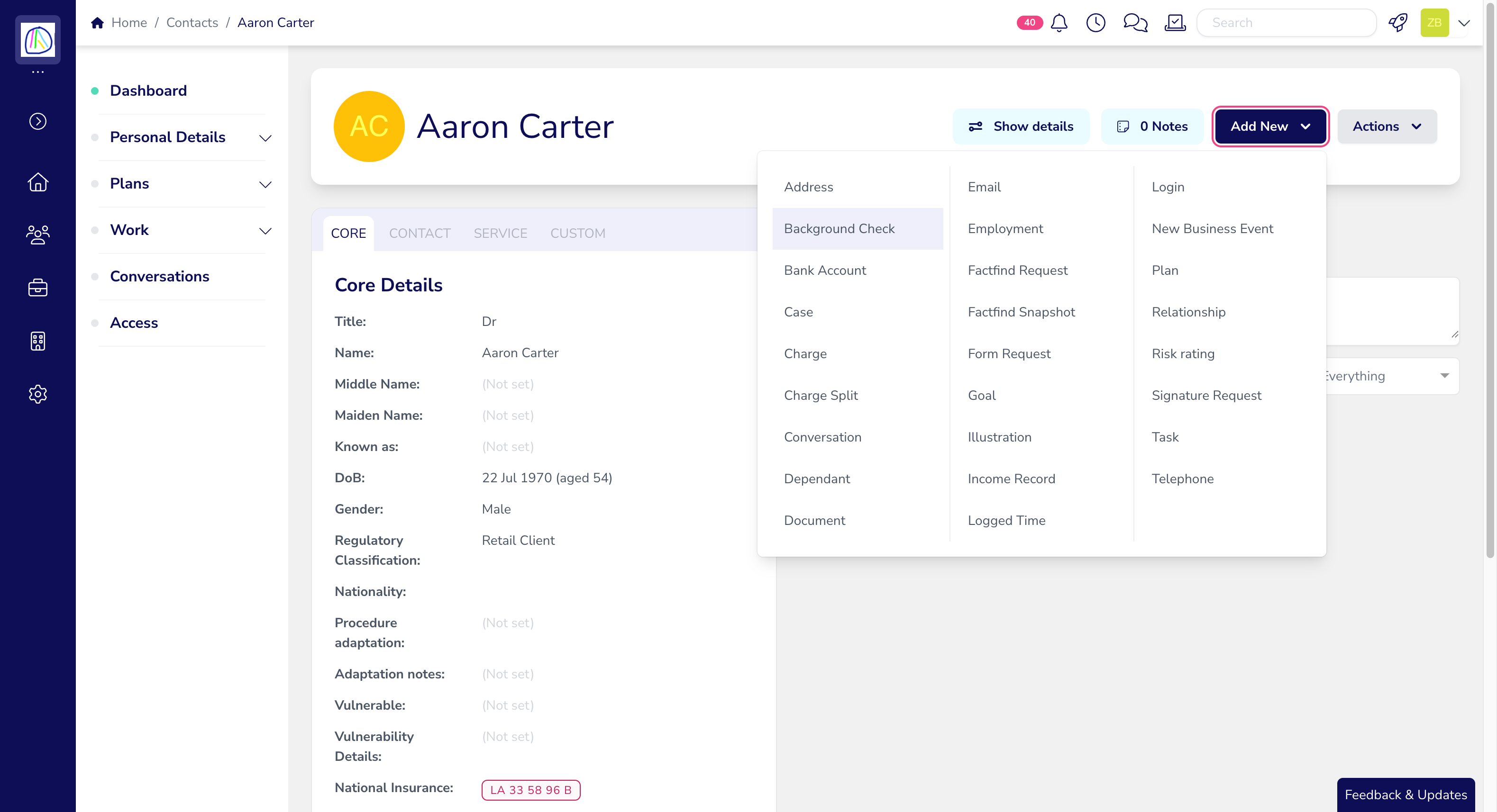Choose Dependant menu item
Viewport: 1497px width, 812px height.
coord(857,479)
